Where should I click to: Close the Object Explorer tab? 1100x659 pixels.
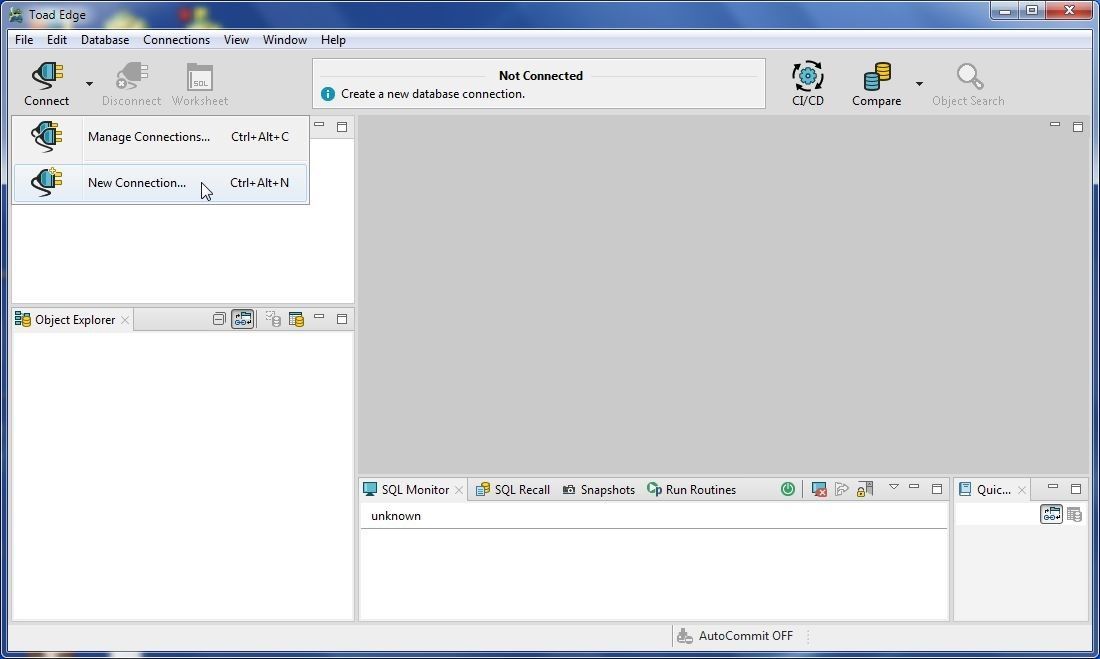pyautogui.click(x=125, y=320)
